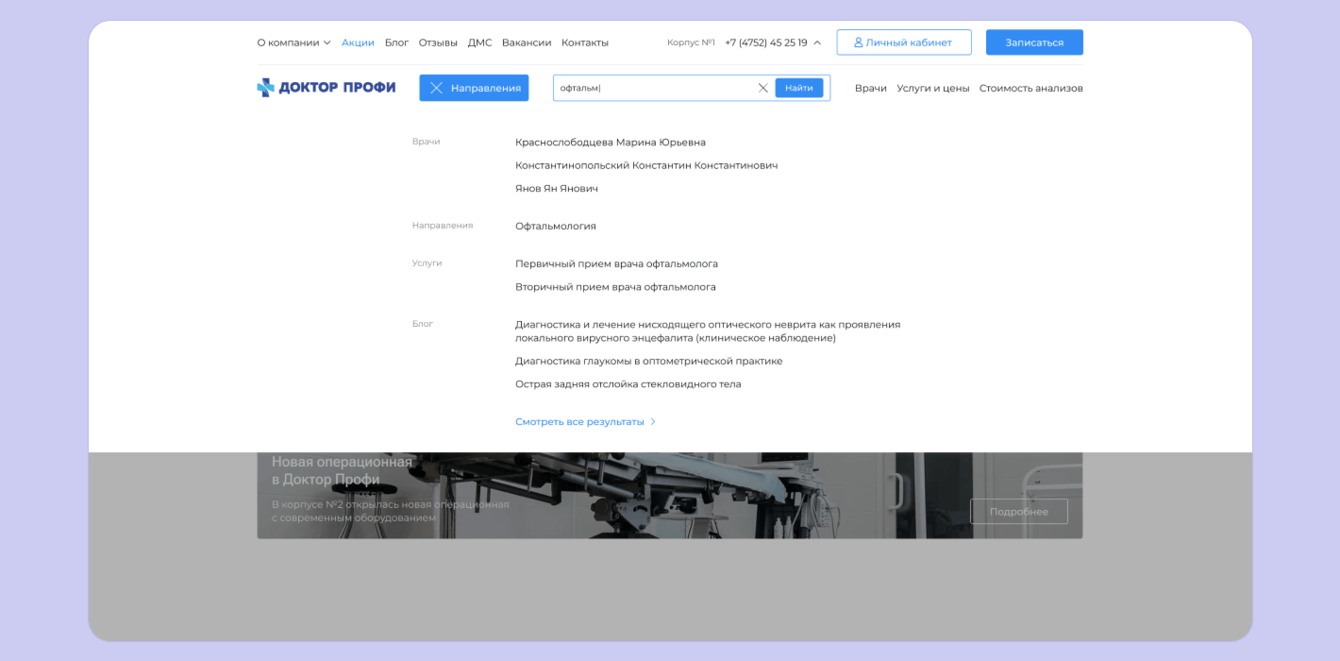Select Вторичный прием врача офтальмолога
The height and width of the screenshot is (661, 1340).
click(615, 287)
